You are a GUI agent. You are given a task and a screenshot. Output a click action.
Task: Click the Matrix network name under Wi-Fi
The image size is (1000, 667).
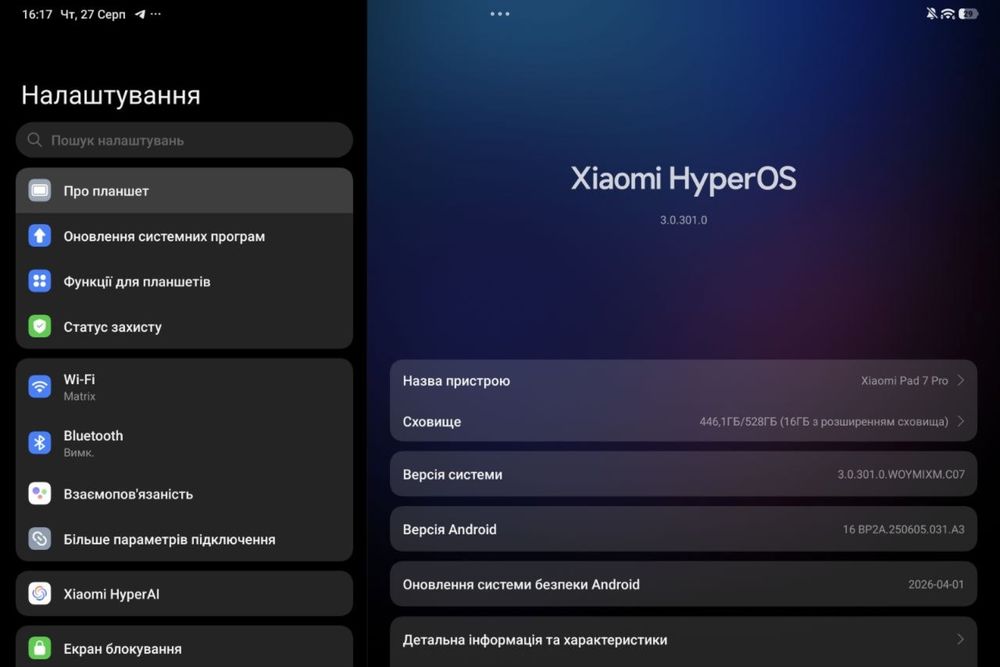coord(79,396)
